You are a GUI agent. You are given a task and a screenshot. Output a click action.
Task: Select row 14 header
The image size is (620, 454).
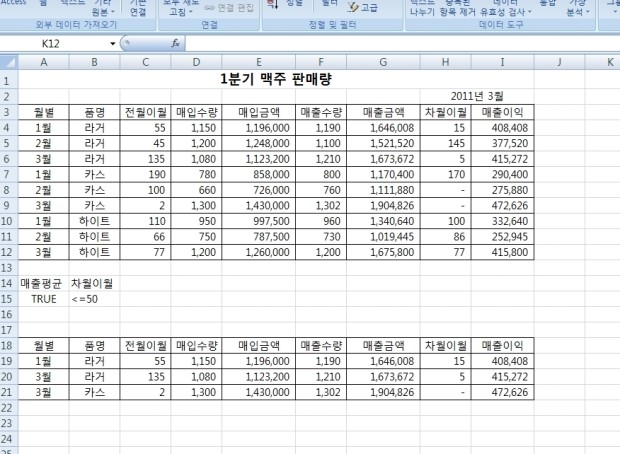click(9, 284)
